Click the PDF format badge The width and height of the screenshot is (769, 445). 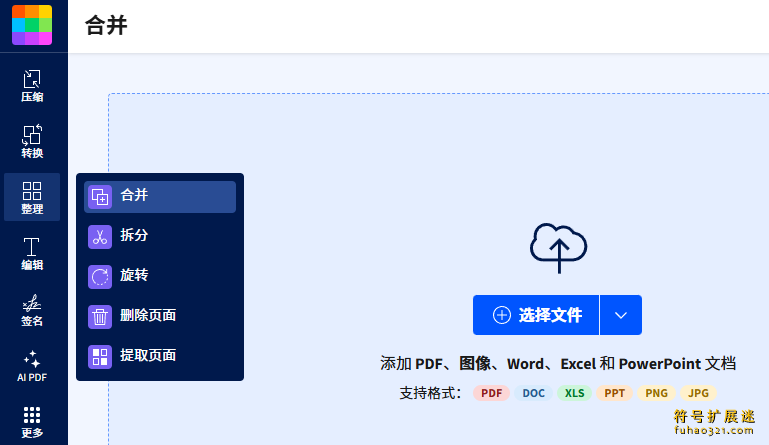(491, 393)
